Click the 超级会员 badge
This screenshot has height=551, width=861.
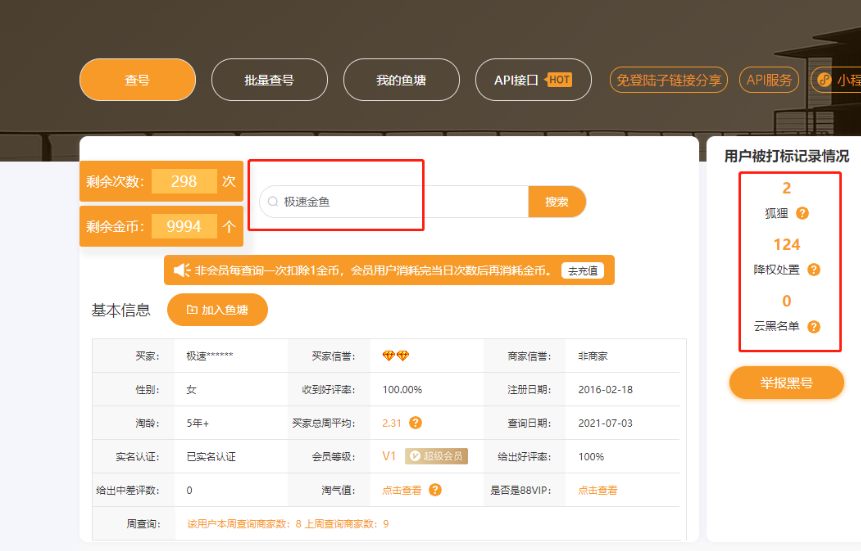[x=436, y=457]
